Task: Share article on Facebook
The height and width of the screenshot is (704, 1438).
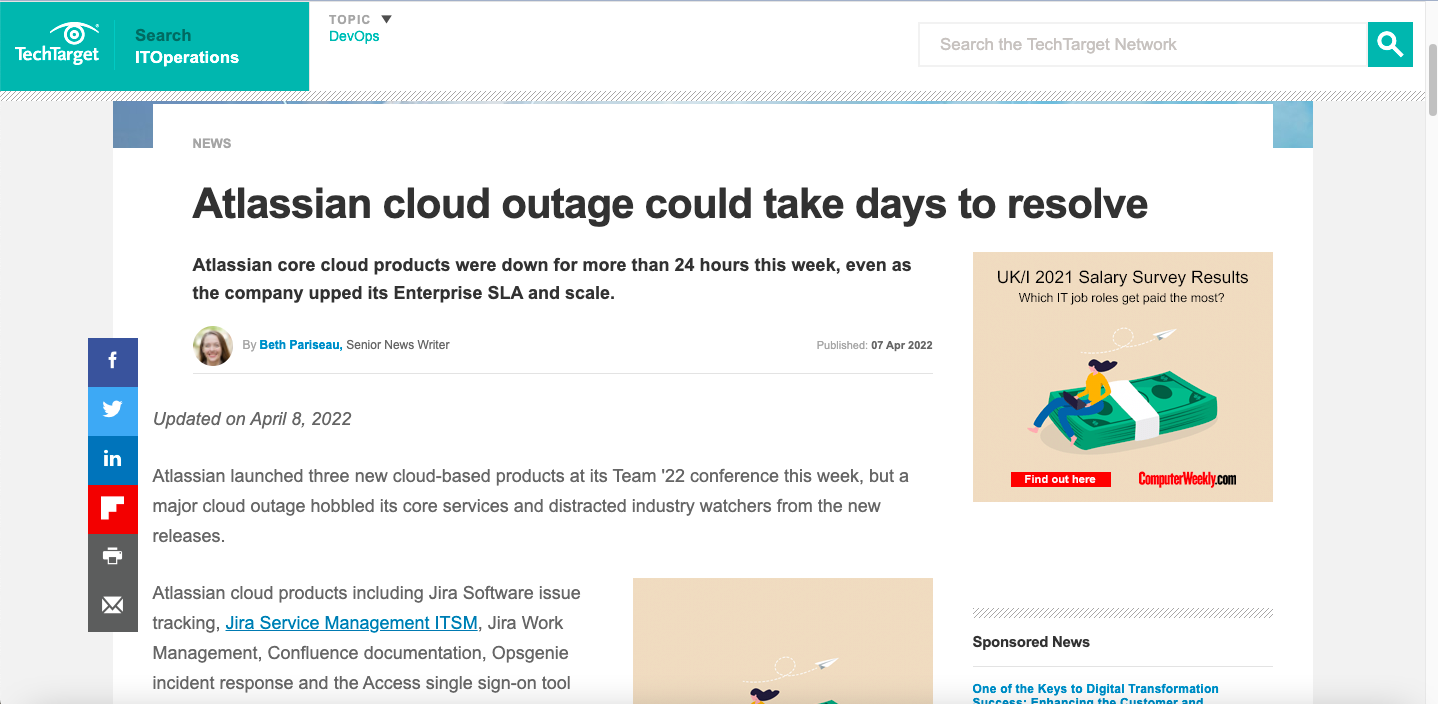Action: (x=112, y=361)
